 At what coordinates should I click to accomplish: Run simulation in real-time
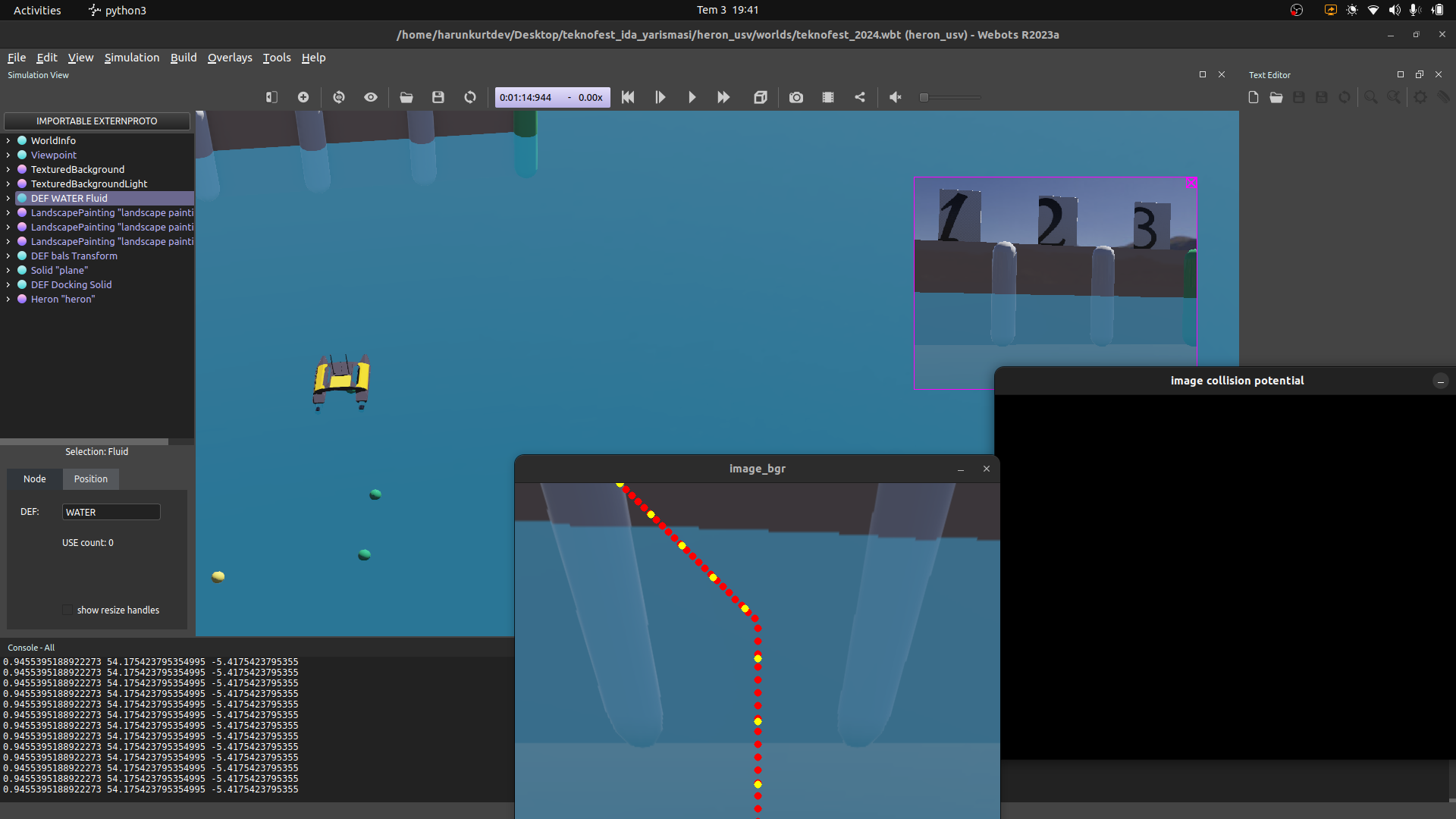point(692,97)
